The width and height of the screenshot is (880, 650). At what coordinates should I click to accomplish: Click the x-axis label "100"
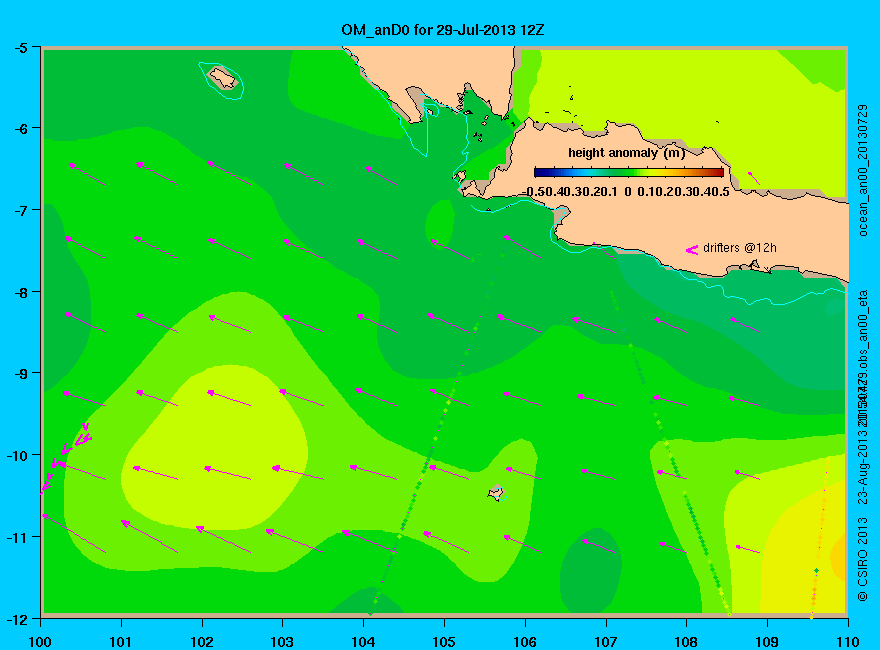40,642
